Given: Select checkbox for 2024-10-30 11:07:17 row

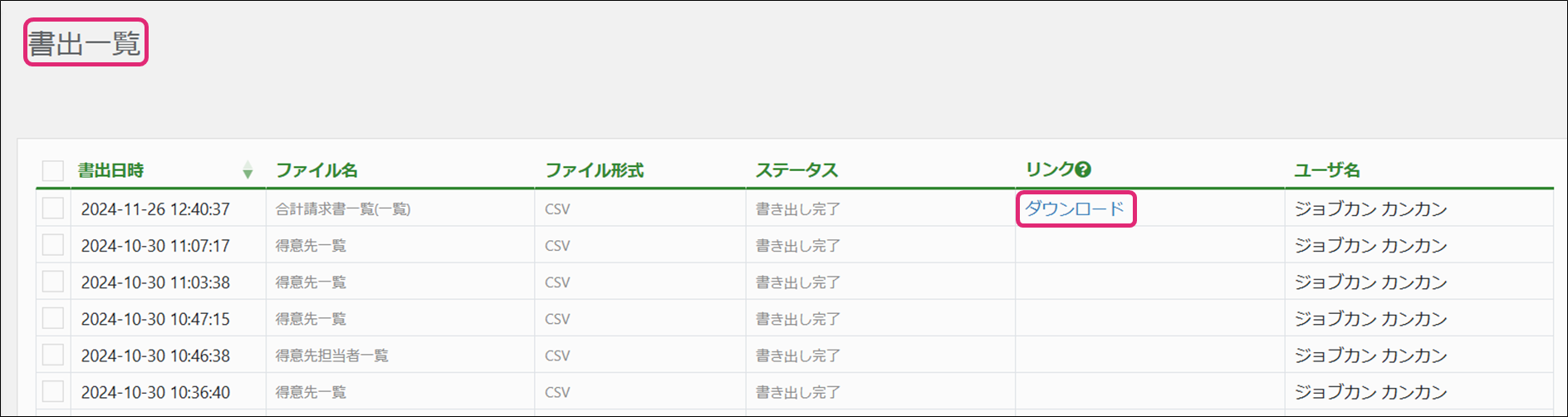Looking at the screenshot, I should tap(53, 244).
